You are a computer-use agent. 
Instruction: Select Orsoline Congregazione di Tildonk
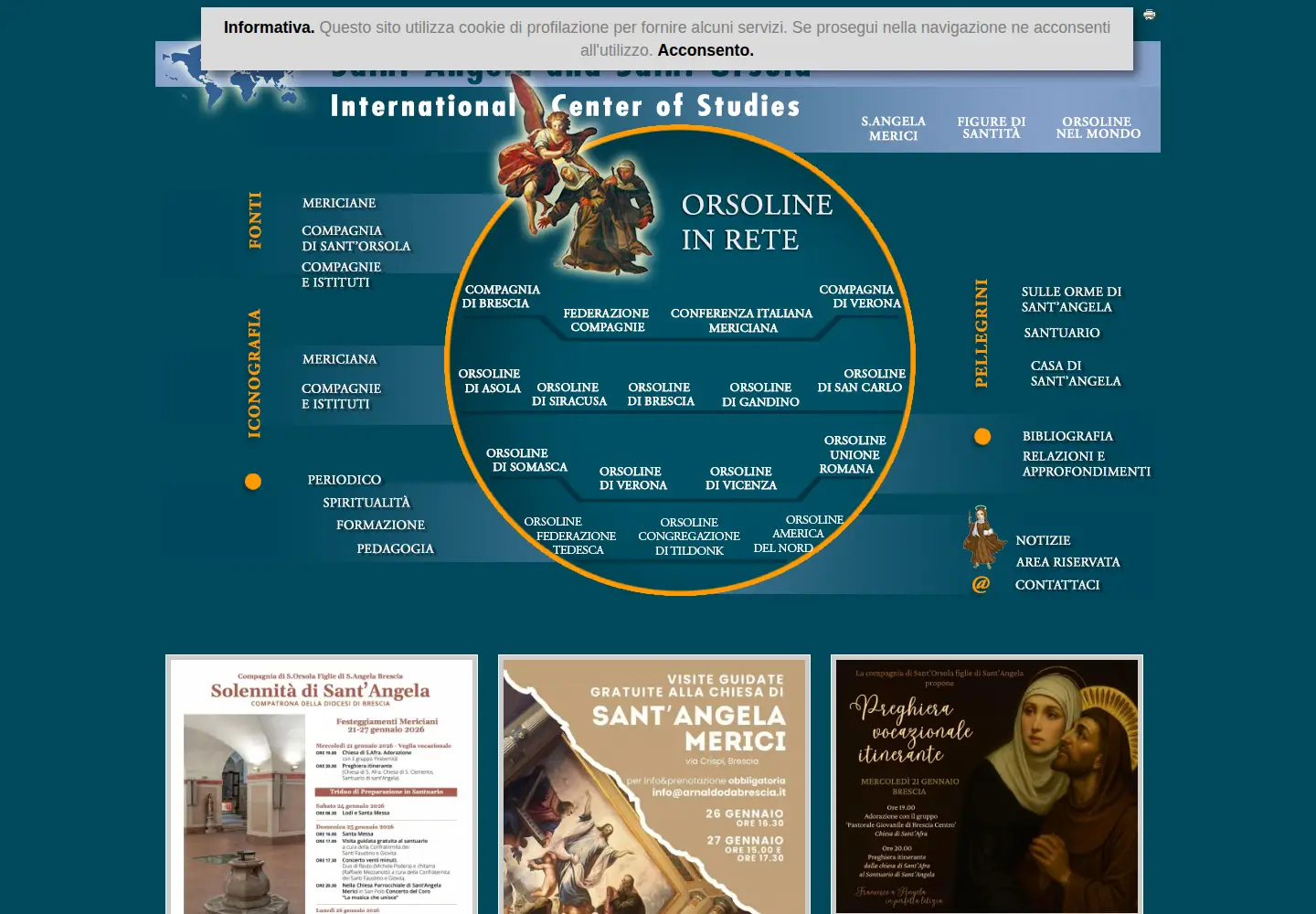click(689, 537)
